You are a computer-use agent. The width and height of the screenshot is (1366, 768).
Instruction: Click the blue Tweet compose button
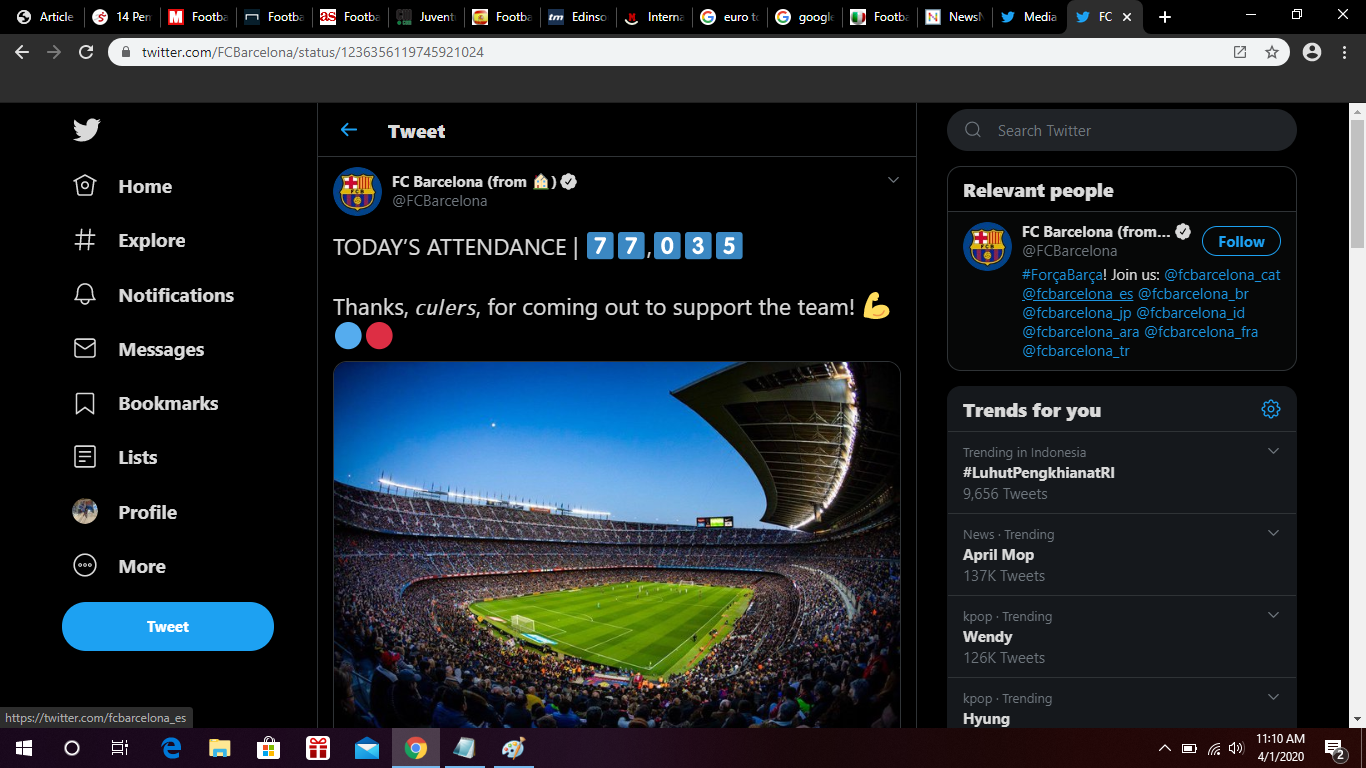[x=168, y=627]
